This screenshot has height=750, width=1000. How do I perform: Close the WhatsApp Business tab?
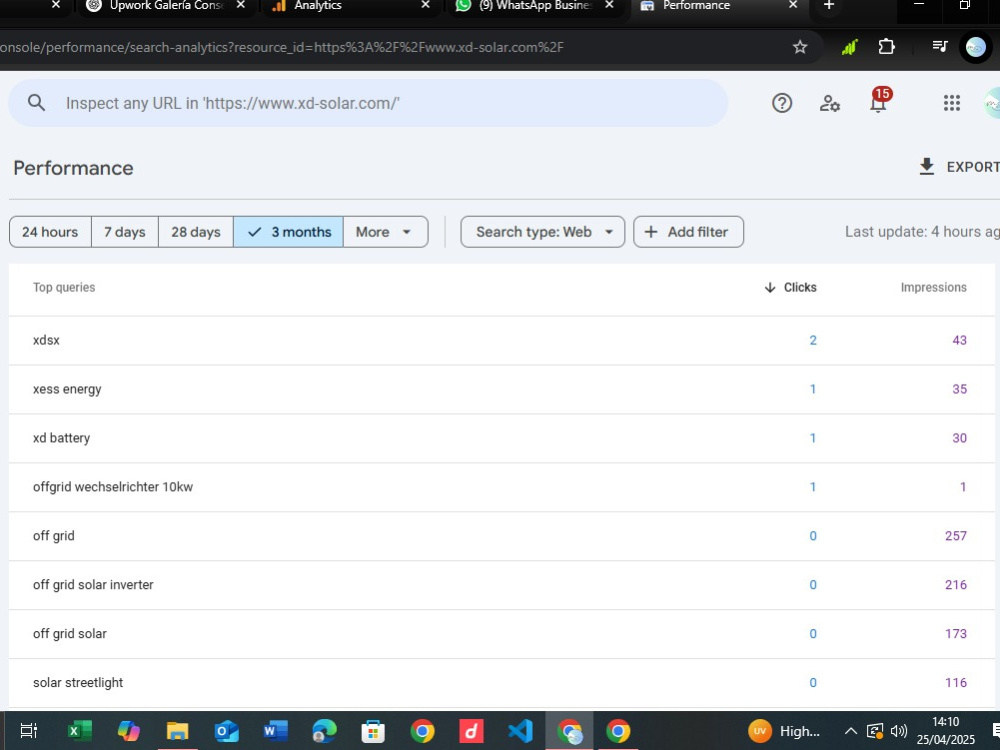(x=609, y=5)
